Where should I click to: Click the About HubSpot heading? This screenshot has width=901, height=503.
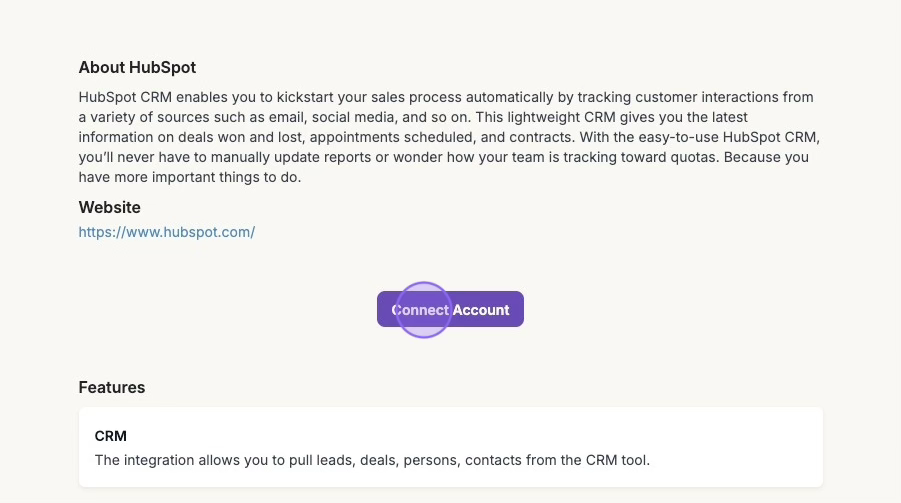pos(137,68)
